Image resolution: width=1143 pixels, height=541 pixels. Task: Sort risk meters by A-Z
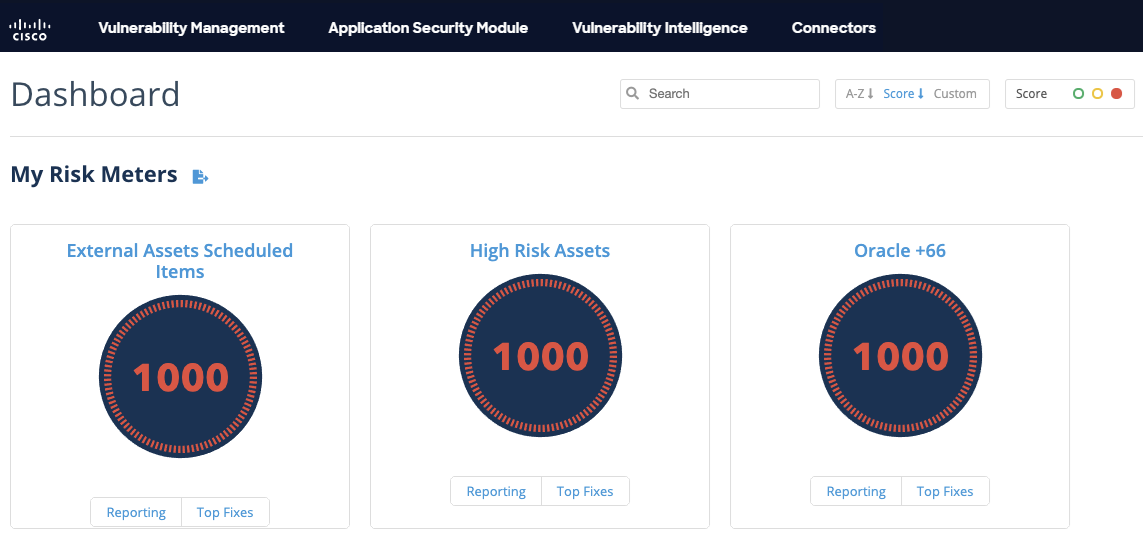tap(859, 94)
